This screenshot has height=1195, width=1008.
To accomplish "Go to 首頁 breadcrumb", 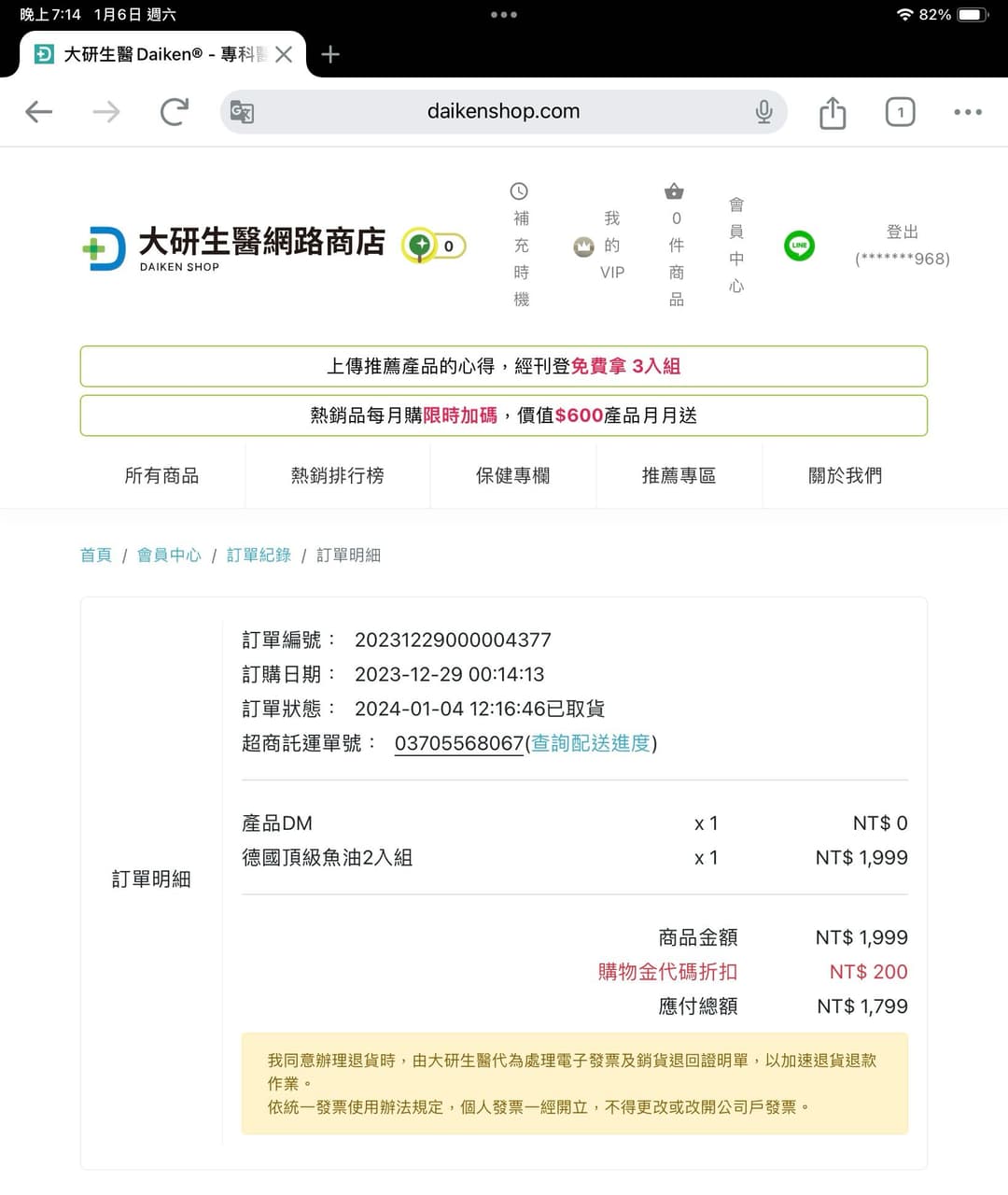I will click(96, 555).
